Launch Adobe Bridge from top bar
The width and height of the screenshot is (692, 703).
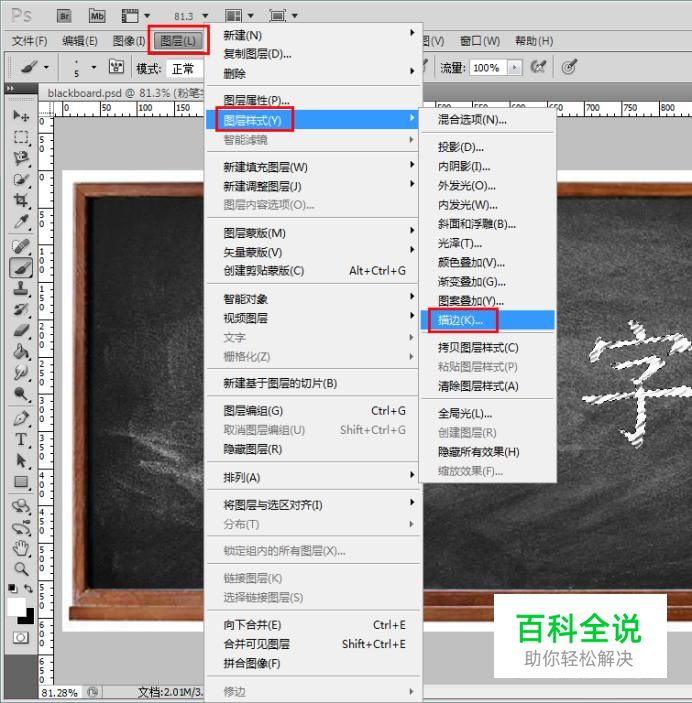pos(64,16)
